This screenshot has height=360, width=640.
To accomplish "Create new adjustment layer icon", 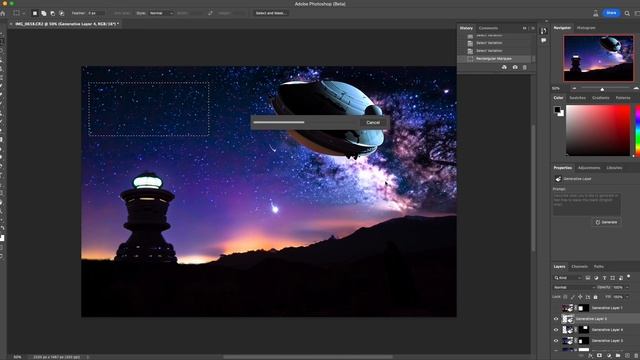I will (x=609, y=356).
